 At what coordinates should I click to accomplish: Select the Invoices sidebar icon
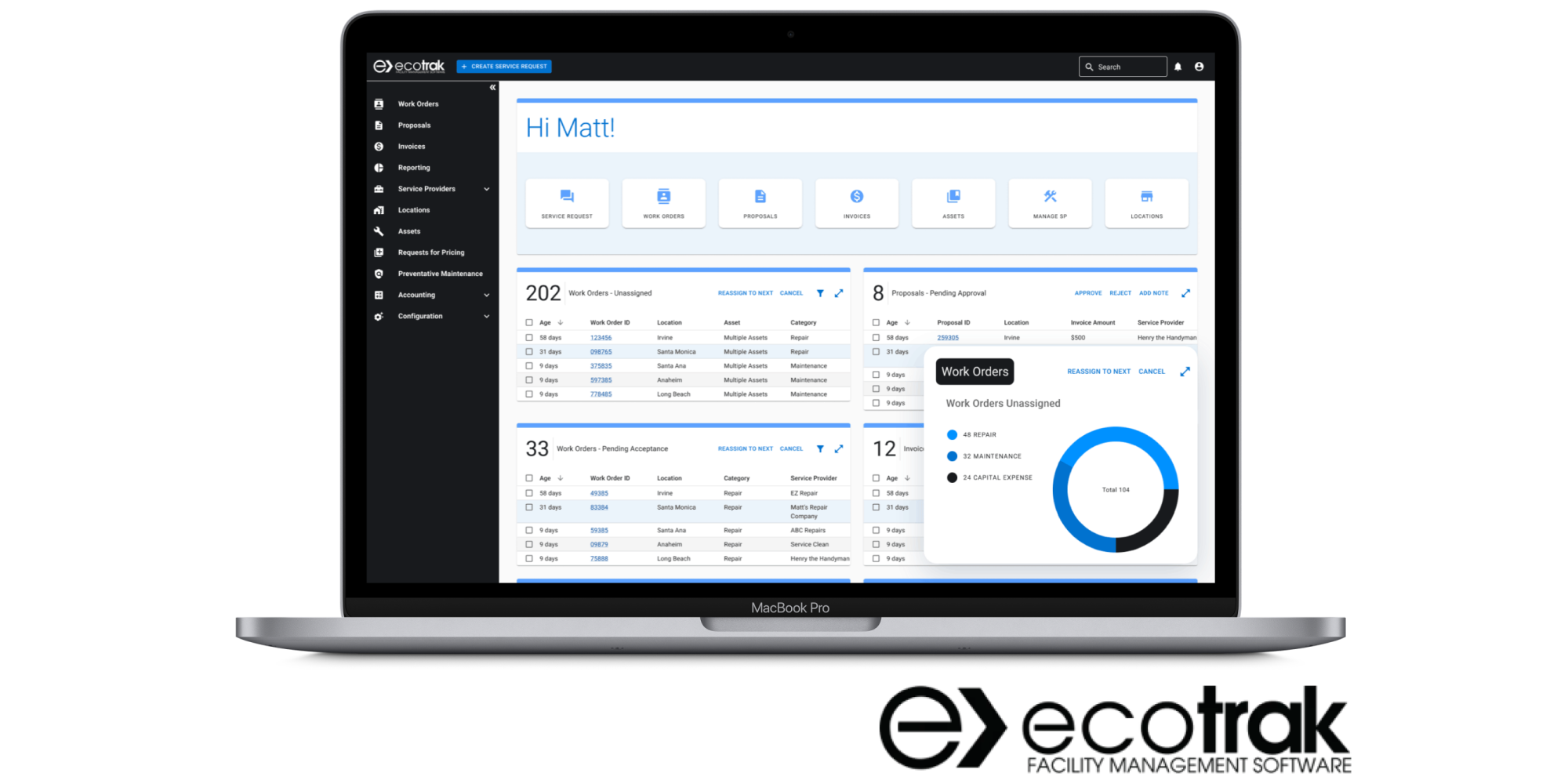(x=379, y=146)
